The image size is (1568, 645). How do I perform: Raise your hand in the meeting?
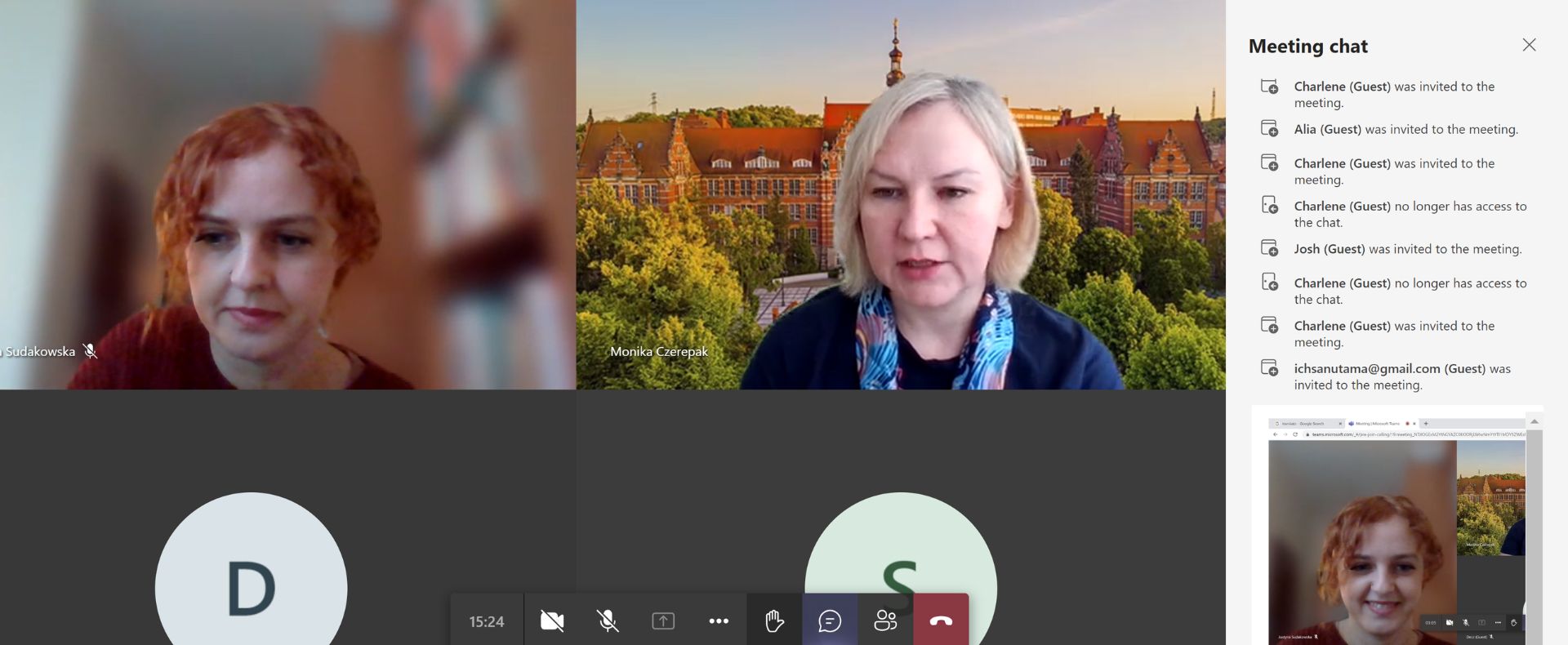pos(774,621)
